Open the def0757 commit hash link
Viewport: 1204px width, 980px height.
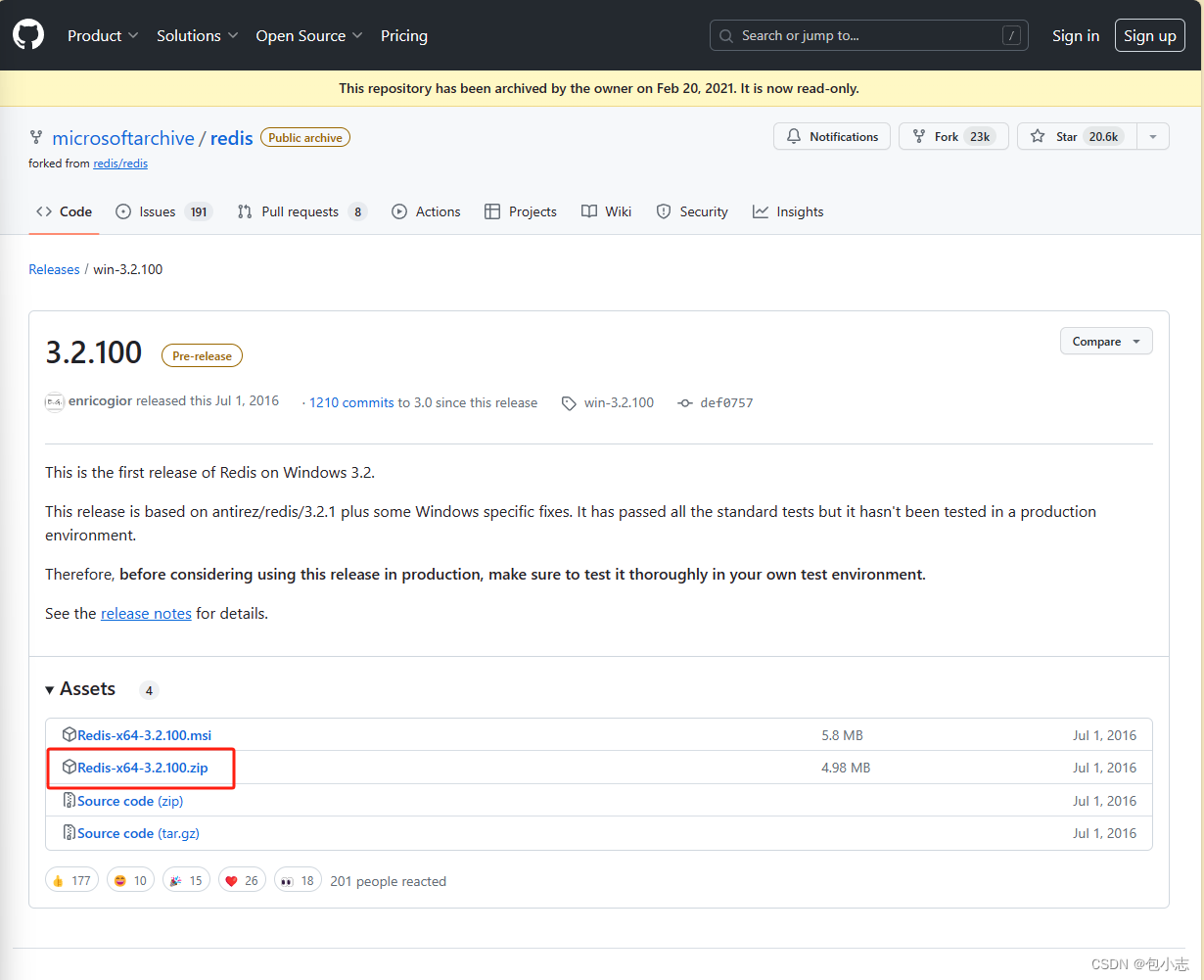tap(727, 402)
